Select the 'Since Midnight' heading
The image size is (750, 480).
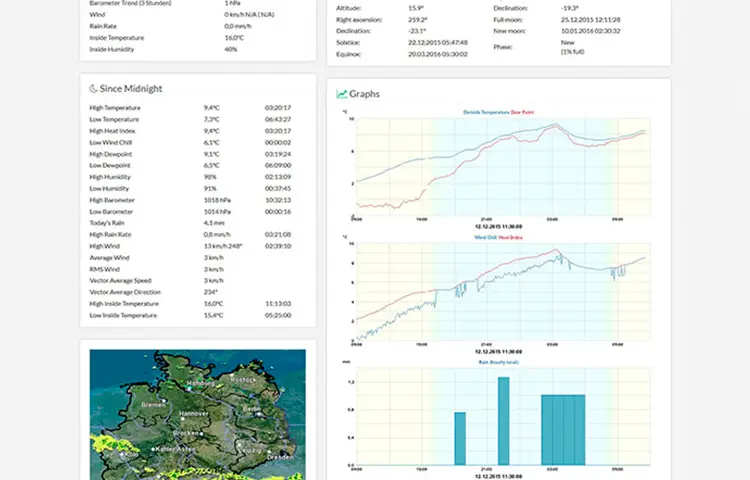tap(131, 88)
